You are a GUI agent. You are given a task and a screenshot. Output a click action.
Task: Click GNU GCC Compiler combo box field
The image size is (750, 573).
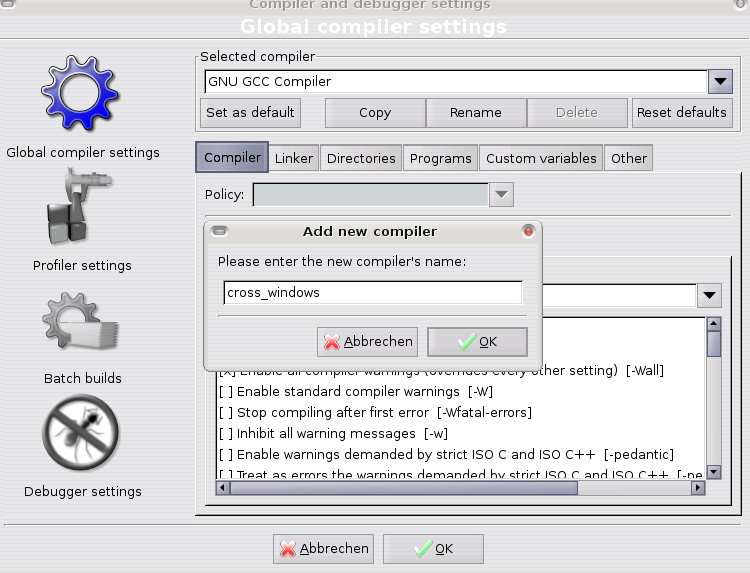pos(456,81)
